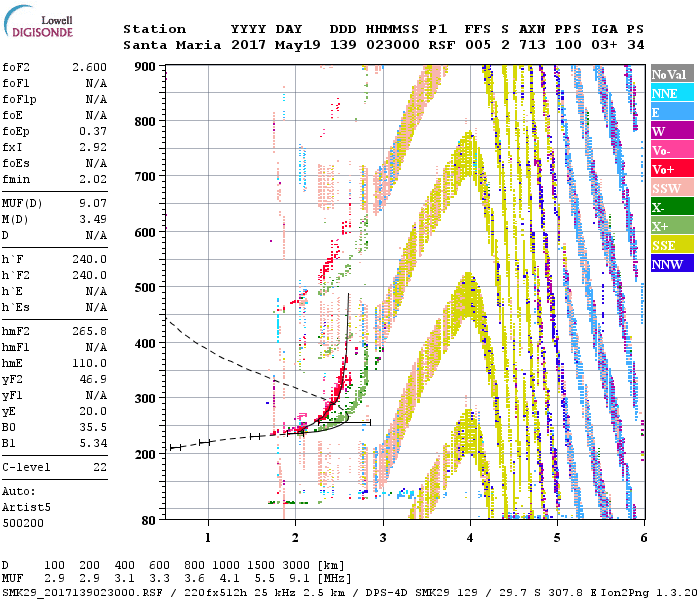Select the NNW legend swatch
This screenshot has width=700, height=600.
tap(672, 263)
